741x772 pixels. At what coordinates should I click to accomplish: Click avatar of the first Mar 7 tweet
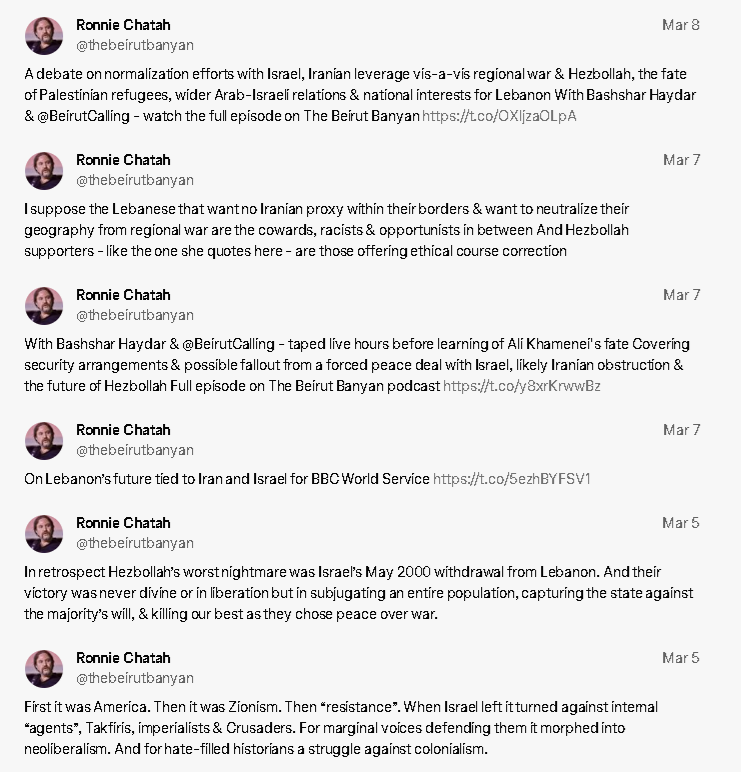click(x=44, y=170)
